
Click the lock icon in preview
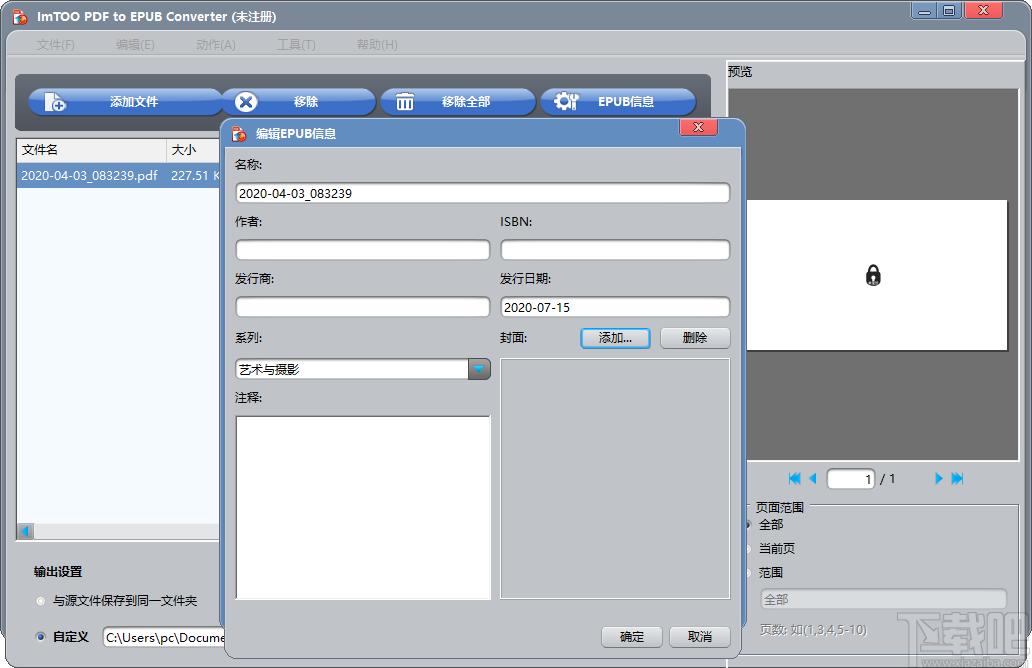(873, 275)
